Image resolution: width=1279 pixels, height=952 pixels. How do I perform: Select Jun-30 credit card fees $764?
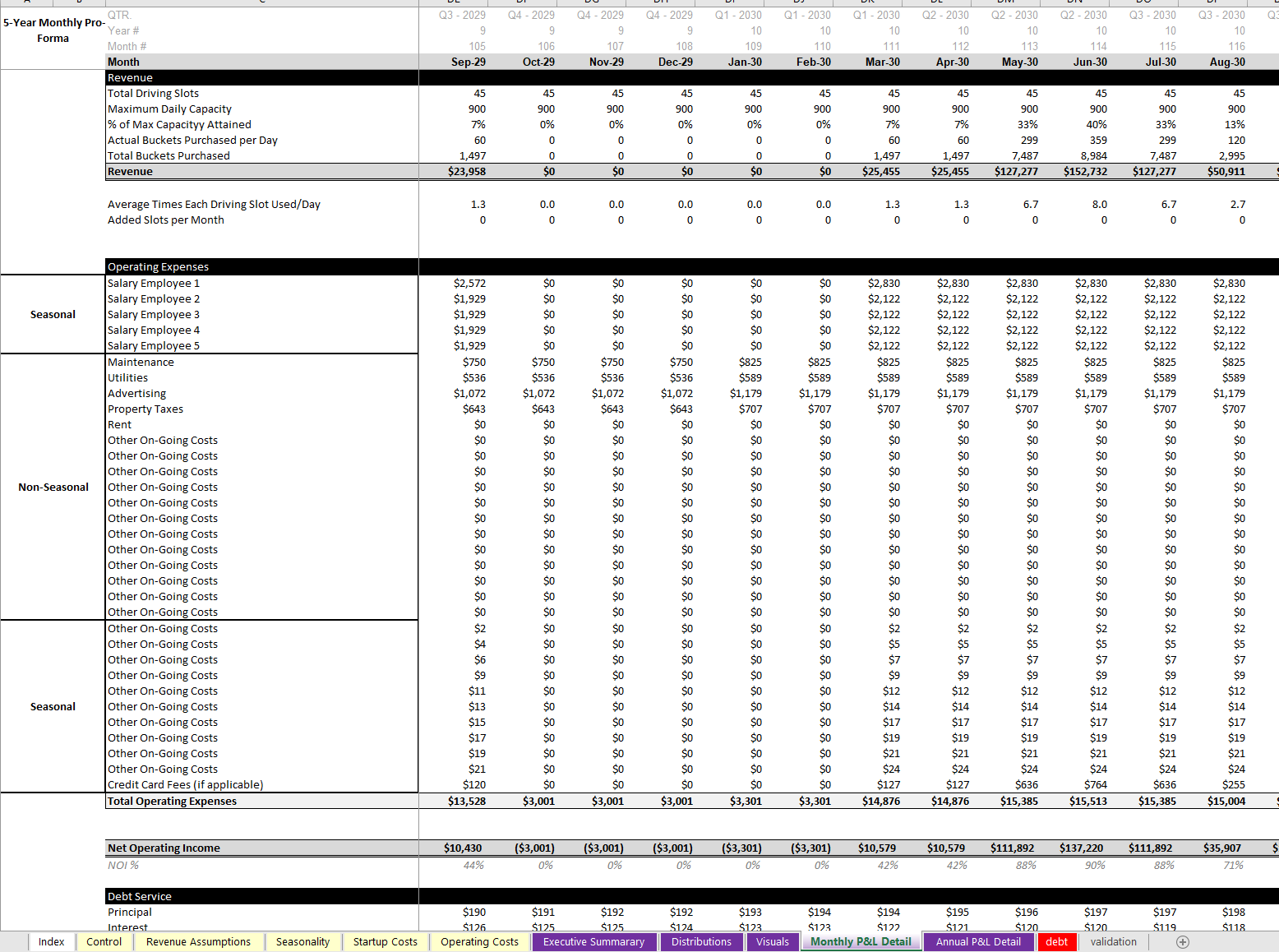point(1095,784)
